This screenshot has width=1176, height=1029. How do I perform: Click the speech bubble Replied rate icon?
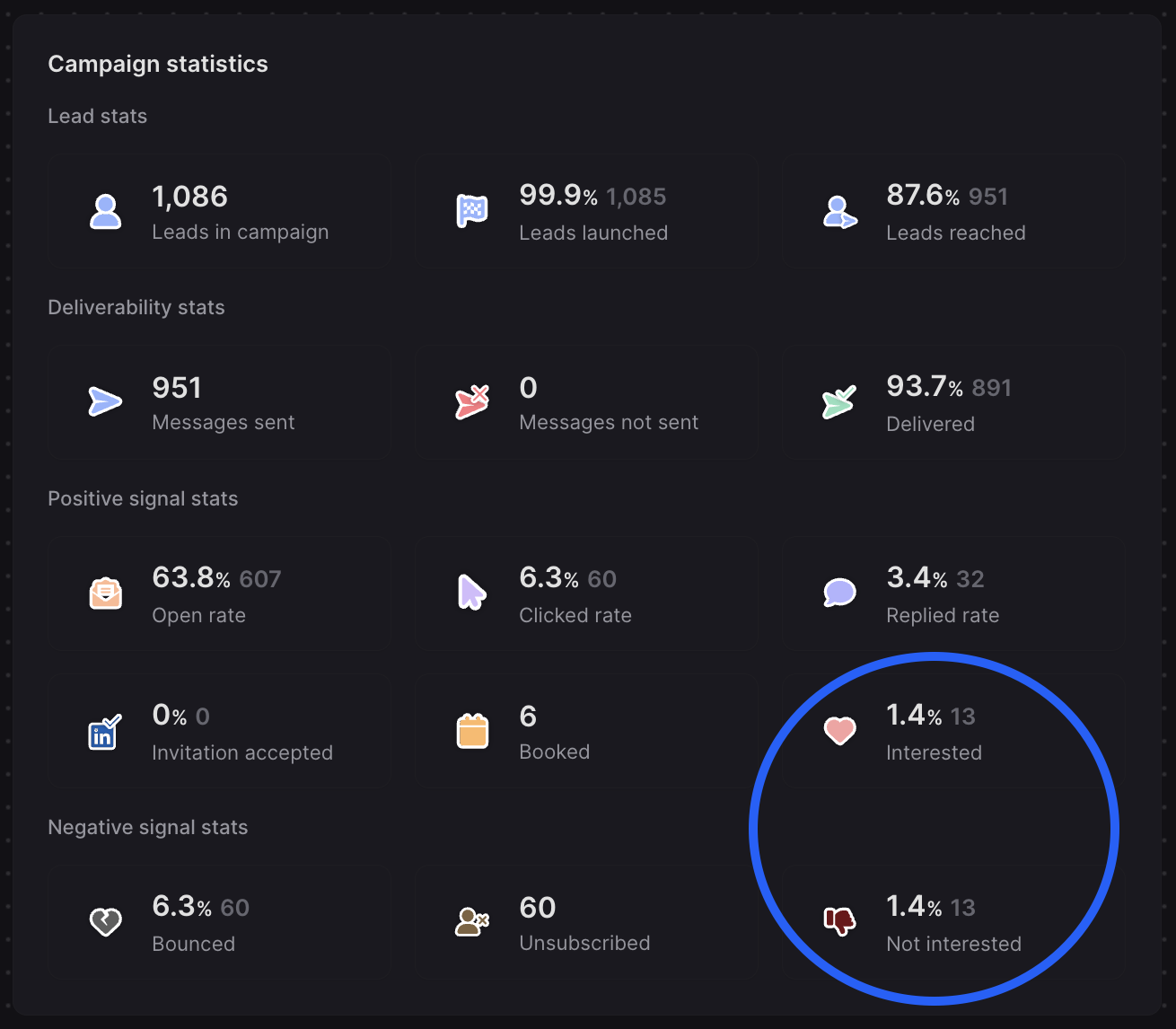point(840,594)
